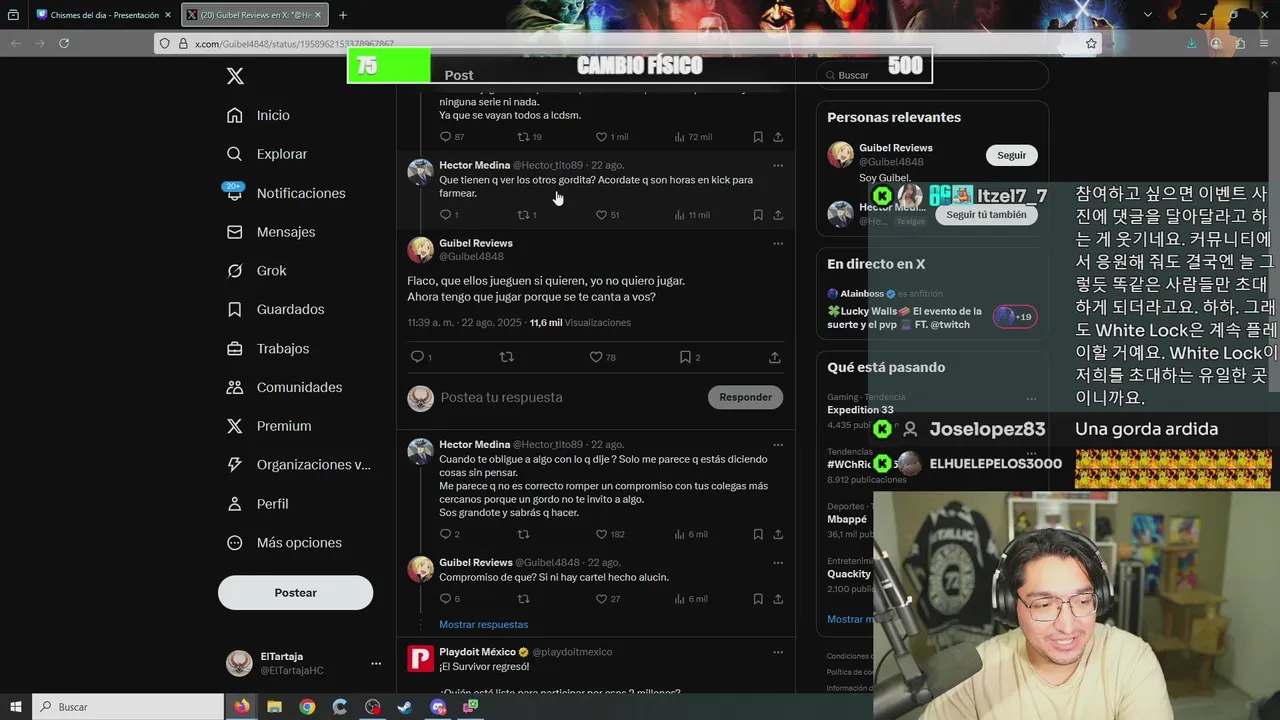The image size is (1280, 720).
Task: Open Guardados bookmarks in the sidebar
Action: [276, 310]
